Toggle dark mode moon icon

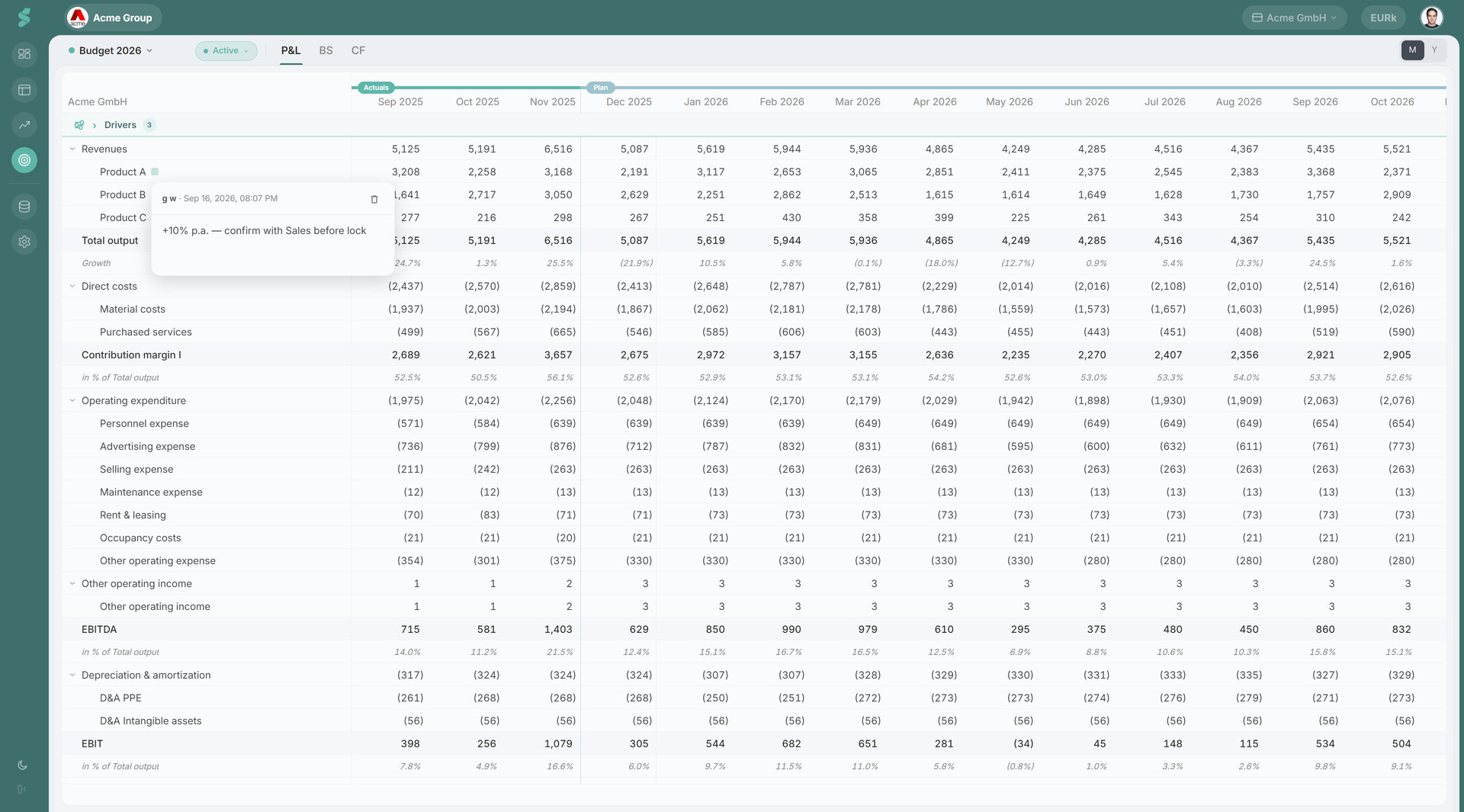click(x=22, y=765)
